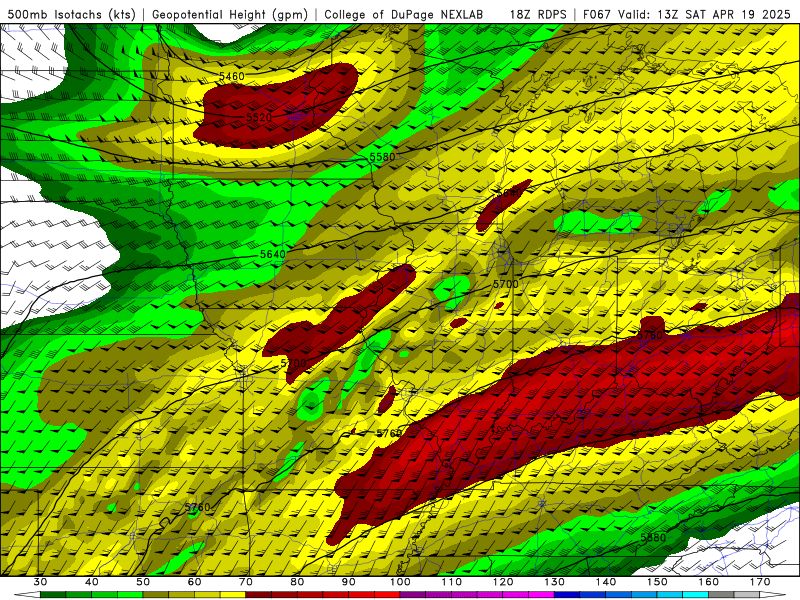Click the '70' value on the color scale
800x600 pixels.
(246, 582)
